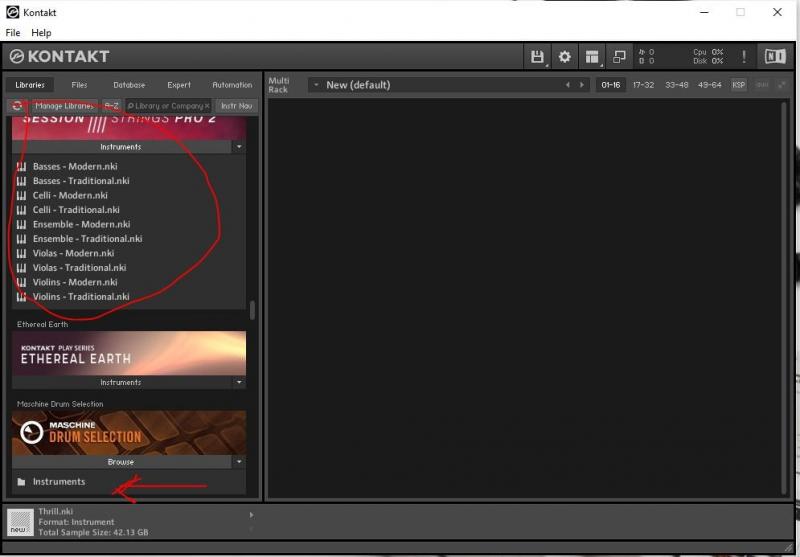The image size is (800, 557).
Task: Click the folder icon next to Instruments
Action: [21, 482]
